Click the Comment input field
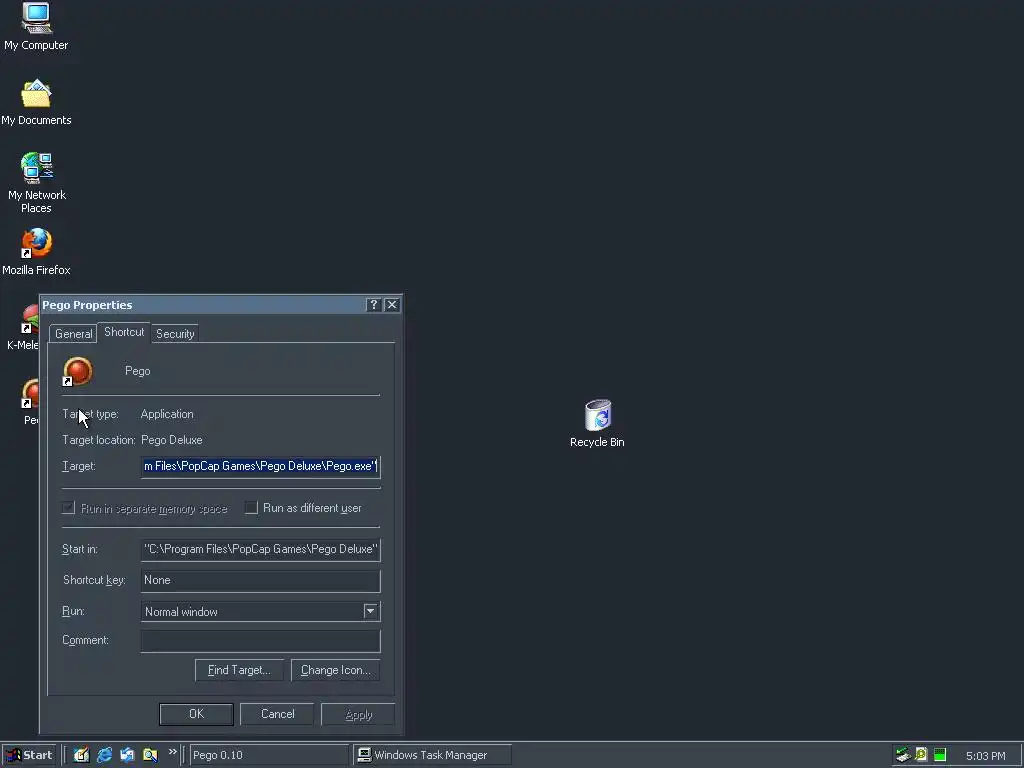 point(261,641)
